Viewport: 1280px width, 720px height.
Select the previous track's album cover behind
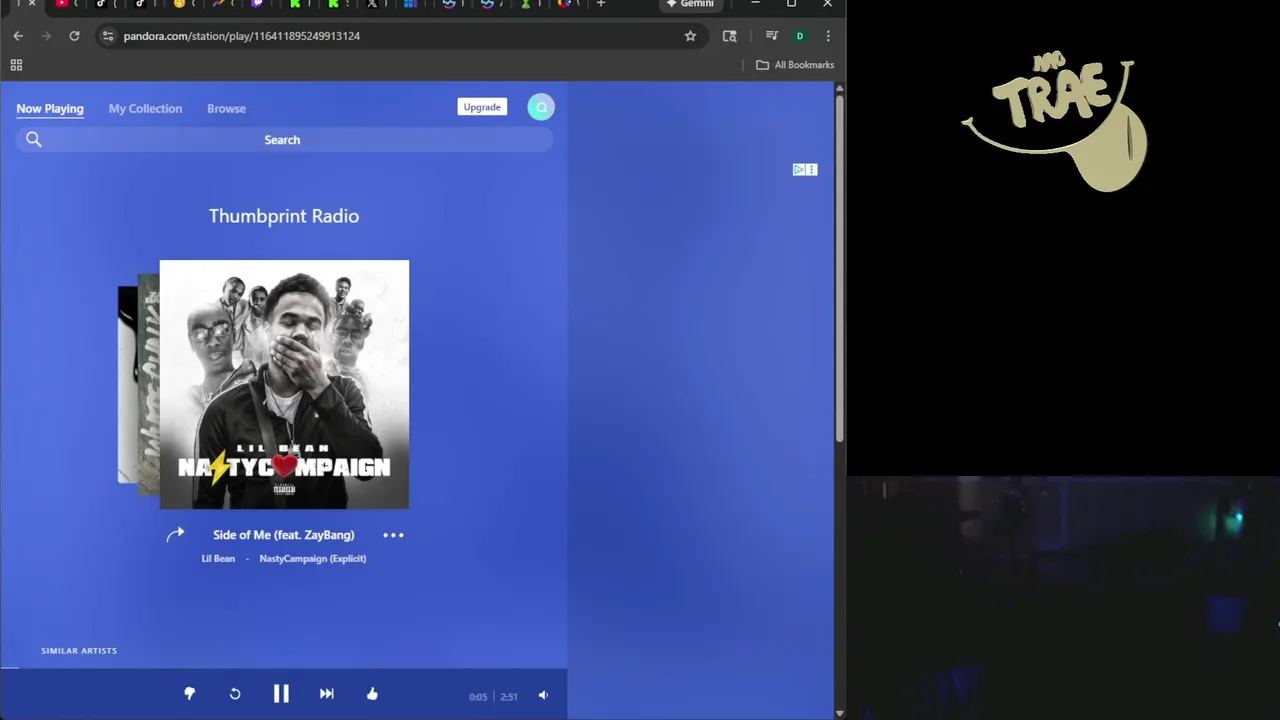148,385
